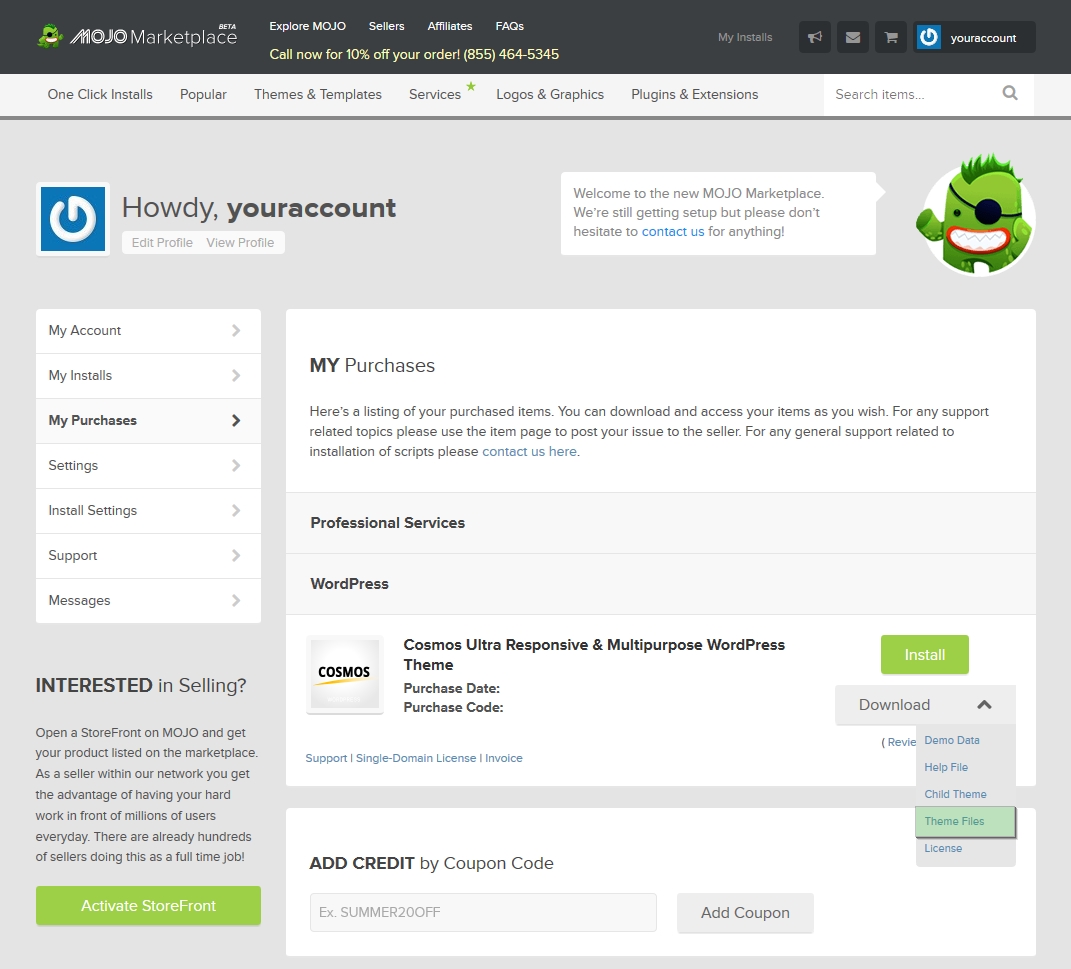The width and height of the screenshot is (1071, 969).
Task: Click the search magnifier icon
Action: 1010,93
